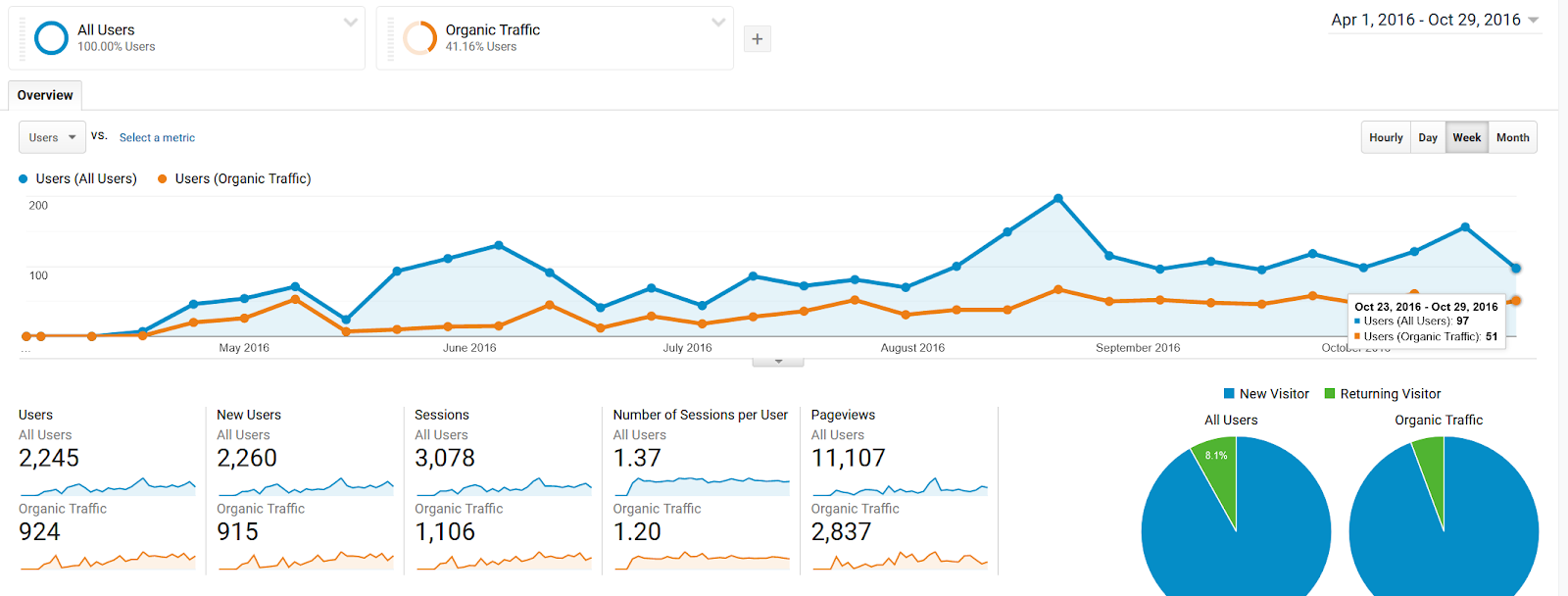Screen dimensions: 1568x596
Task: Click the September 2016 axis label
Action: (x=1138, y=348)
